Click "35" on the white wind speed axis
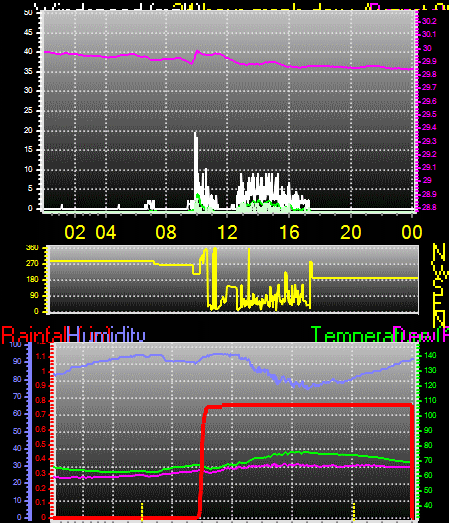Screen dimensions: 449x523 (x=28, y=71)
